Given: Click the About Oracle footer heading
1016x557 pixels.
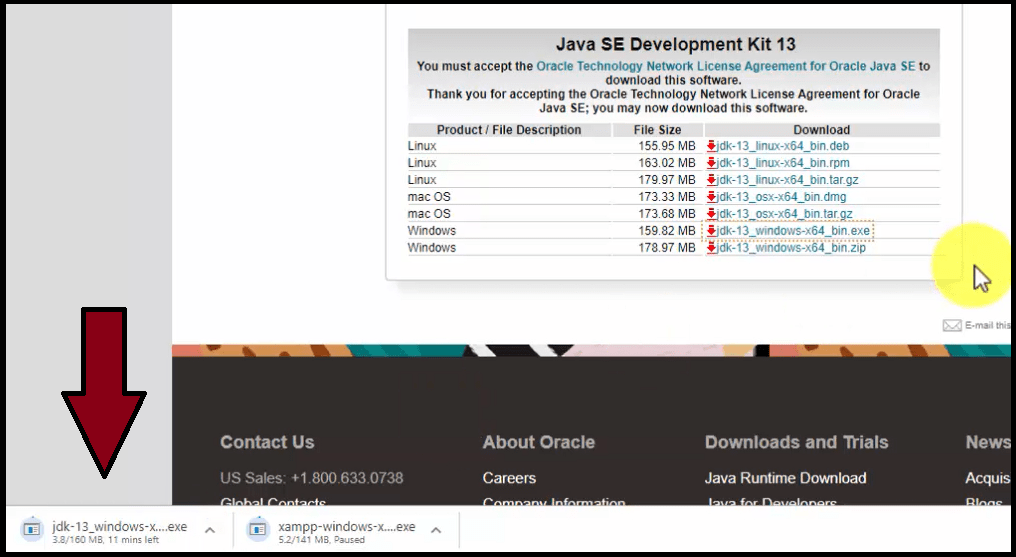Looking at the screenshot, I should (538, 442).
